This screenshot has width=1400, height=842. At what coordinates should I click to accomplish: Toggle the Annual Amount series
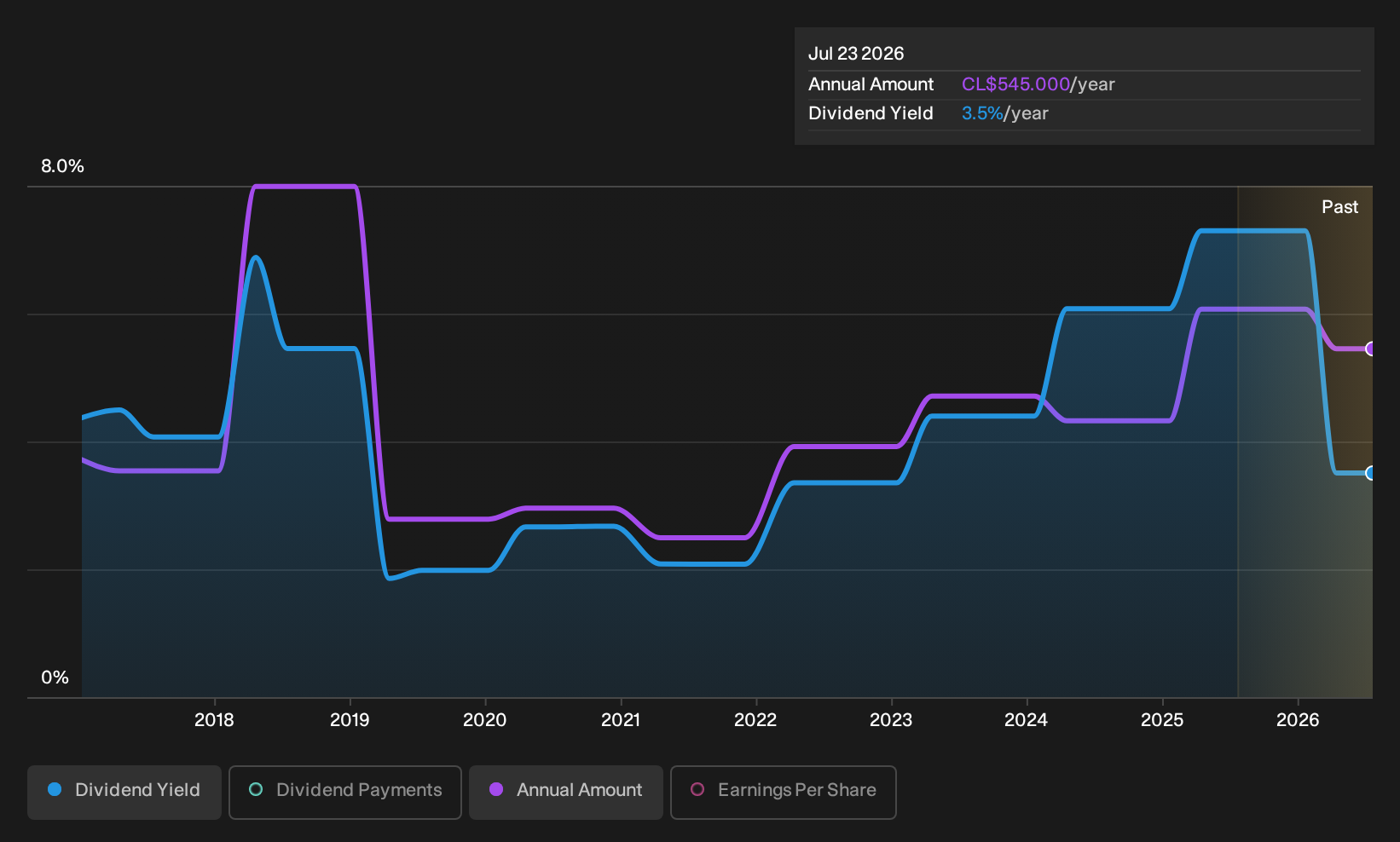click(x=566, y=792)
